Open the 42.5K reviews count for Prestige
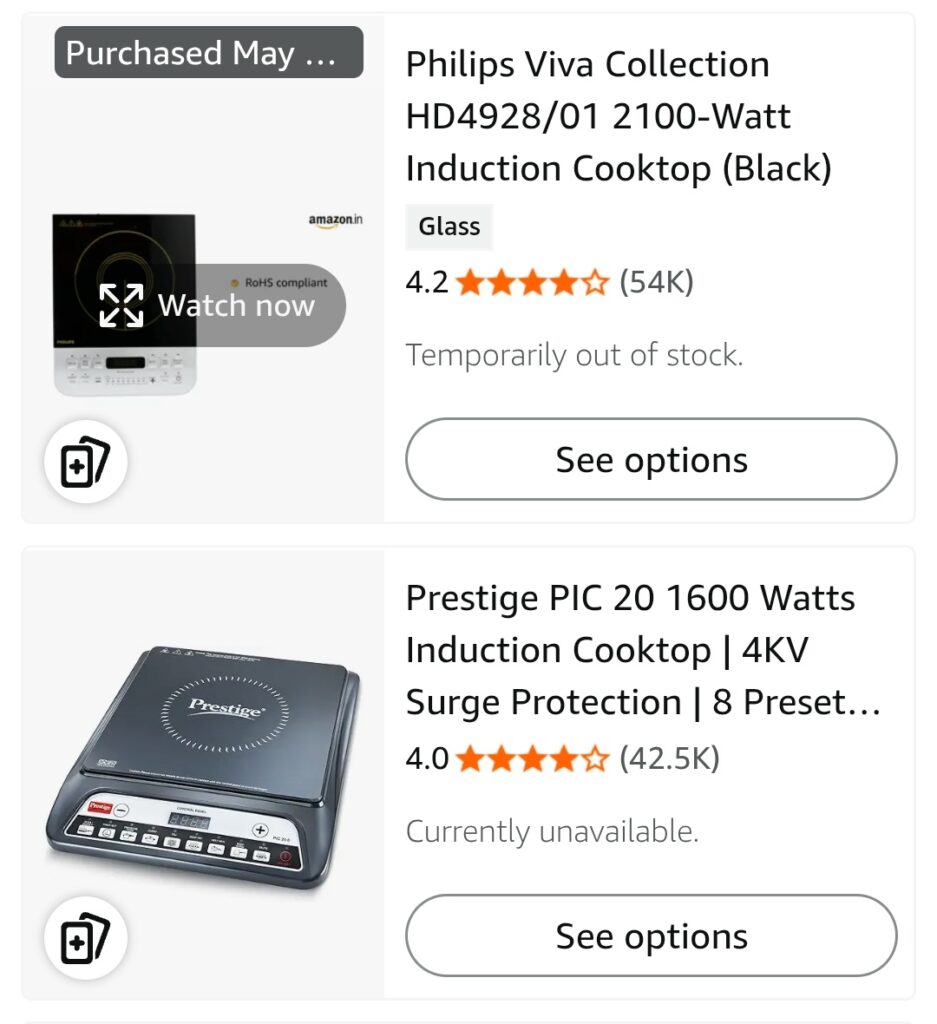937x1024 pixels. point(669,759)
